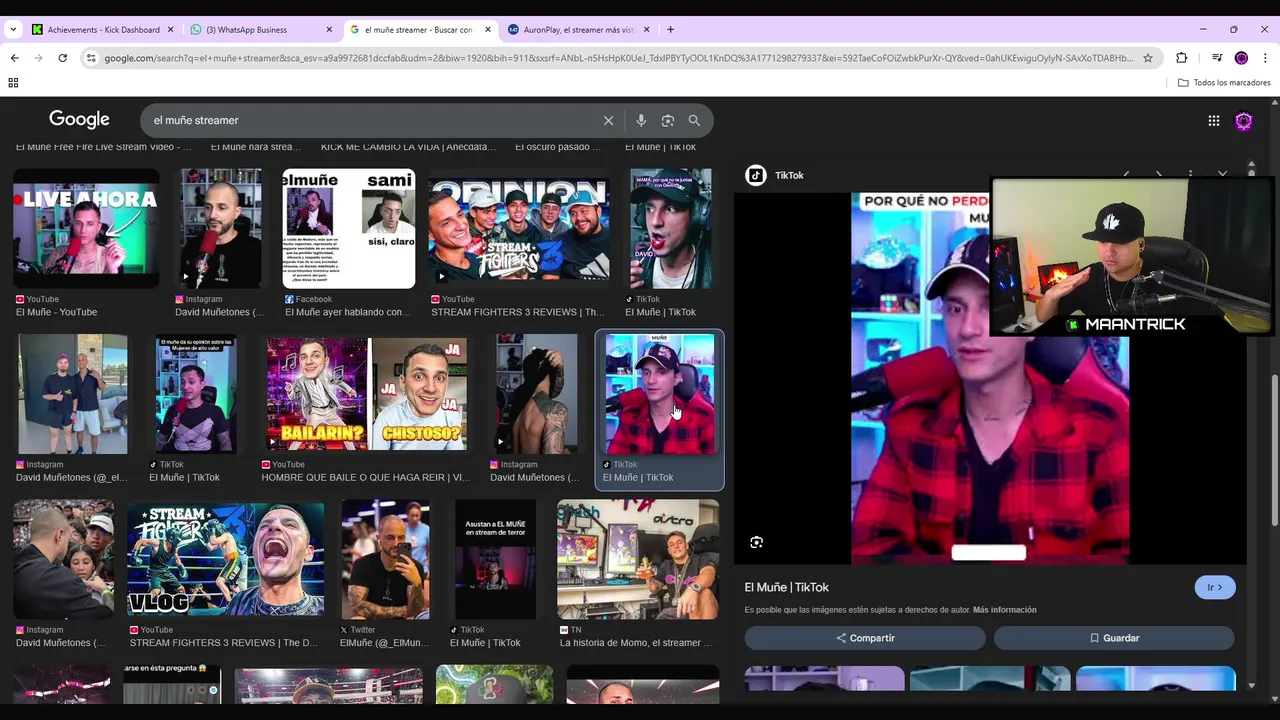Image resolution: width=1280 pixels, height=720 pixels.
Task: Open Stream Fighters 3 opinion thumbnail
Action: coord(519,229)
